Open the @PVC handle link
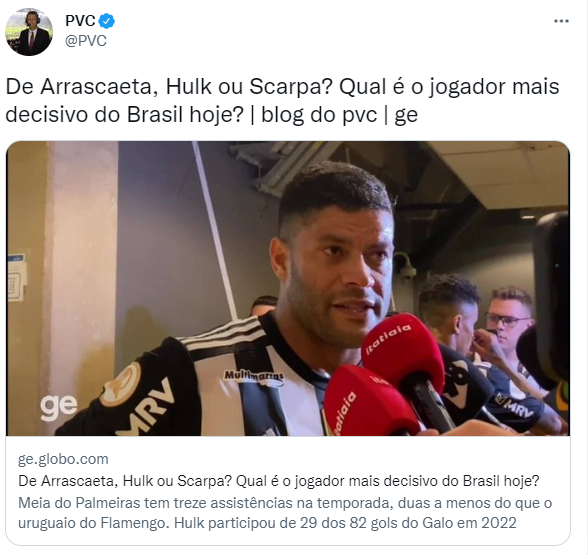This screenshot has width=588, height=555. 86,40
